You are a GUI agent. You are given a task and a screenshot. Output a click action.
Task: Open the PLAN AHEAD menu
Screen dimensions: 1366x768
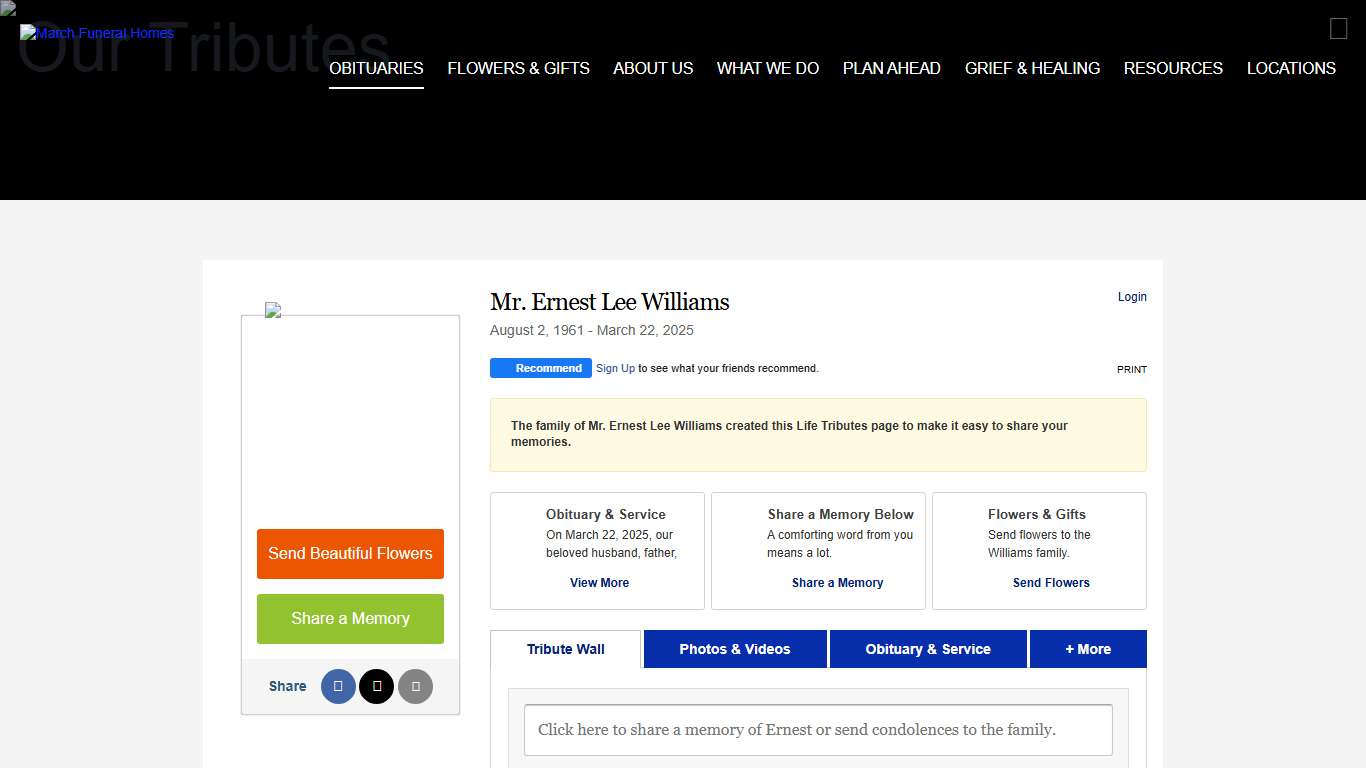(891, 68)
